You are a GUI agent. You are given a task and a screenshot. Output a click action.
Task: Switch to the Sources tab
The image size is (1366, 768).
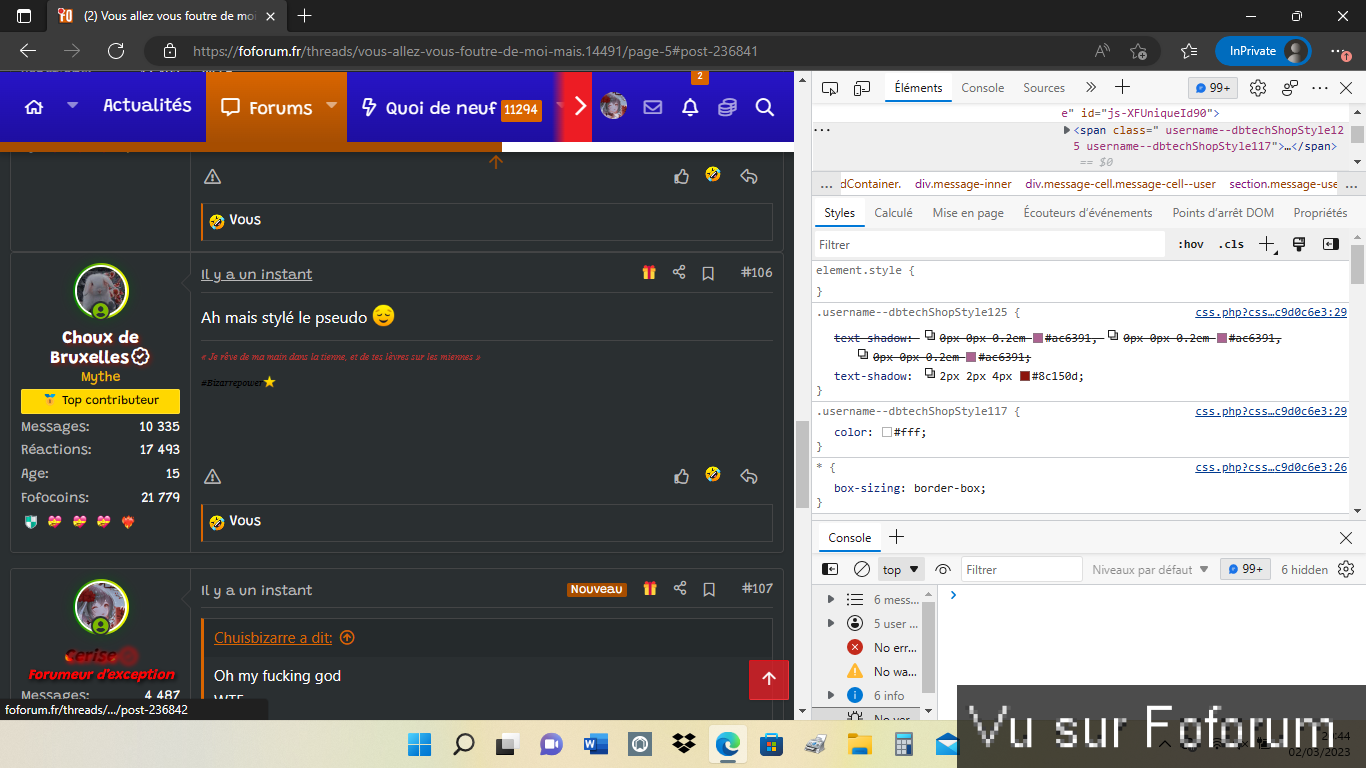(1043, 88)
